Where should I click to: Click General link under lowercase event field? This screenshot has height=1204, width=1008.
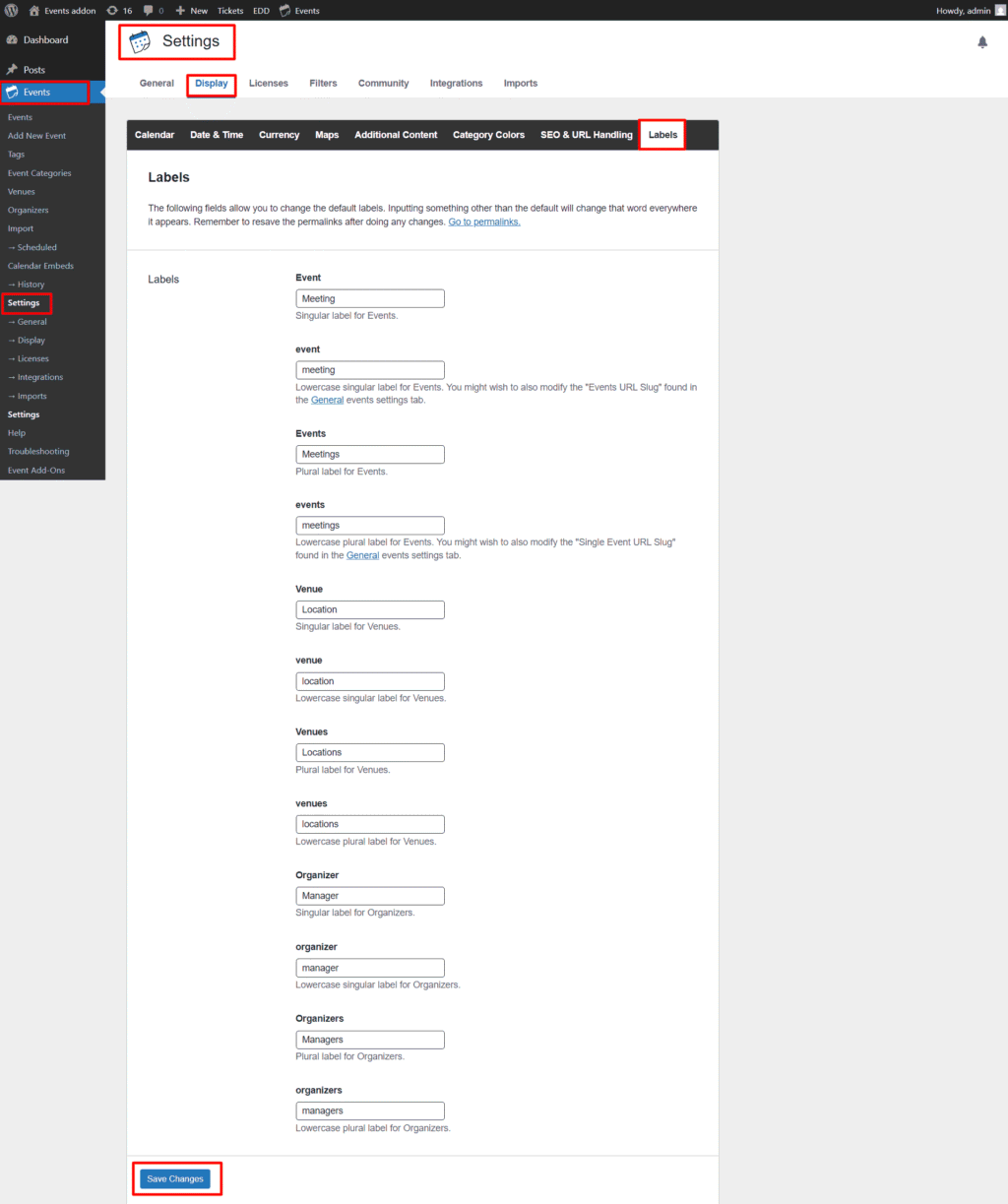tap(328, 401)
